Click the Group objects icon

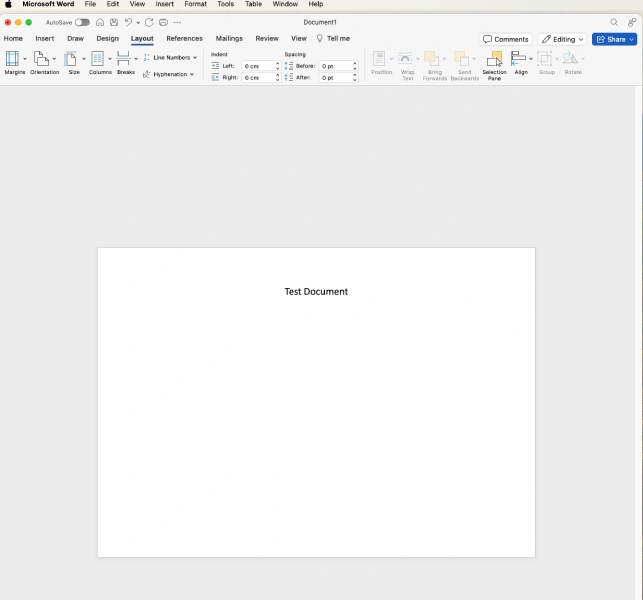pos(545,59)
